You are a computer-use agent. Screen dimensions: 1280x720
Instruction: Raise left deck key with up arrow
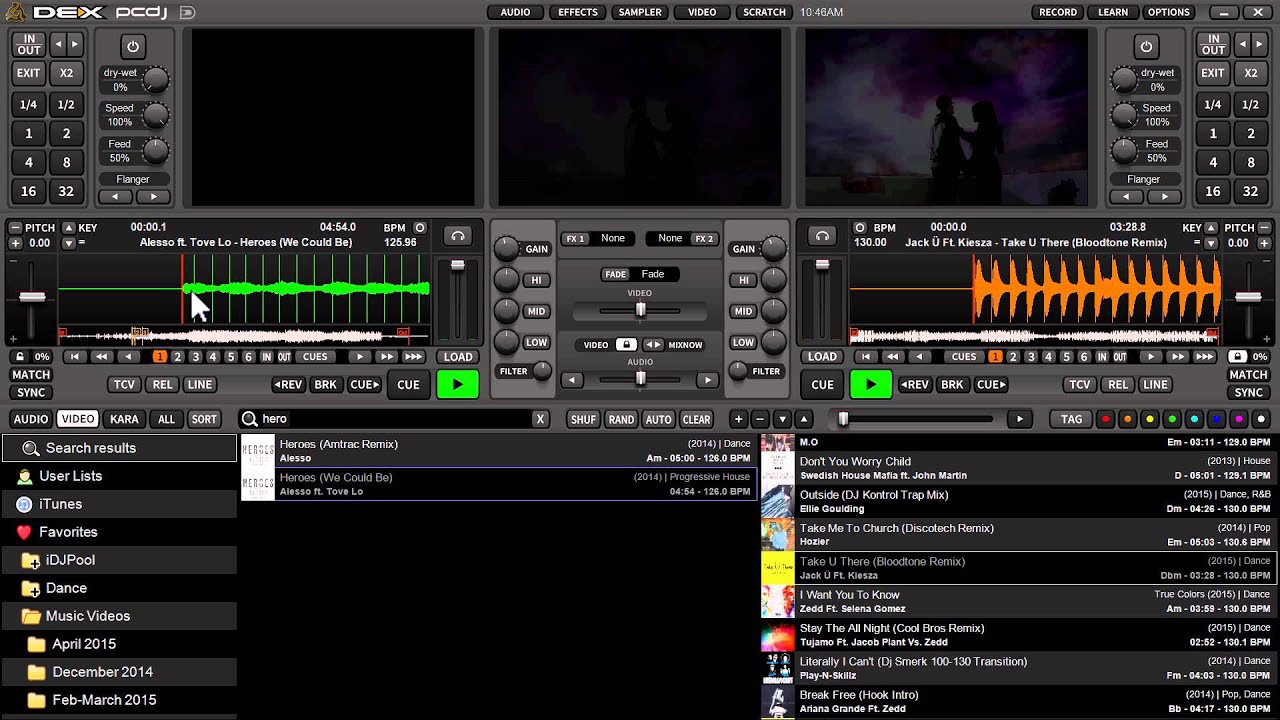coord(68,228)
